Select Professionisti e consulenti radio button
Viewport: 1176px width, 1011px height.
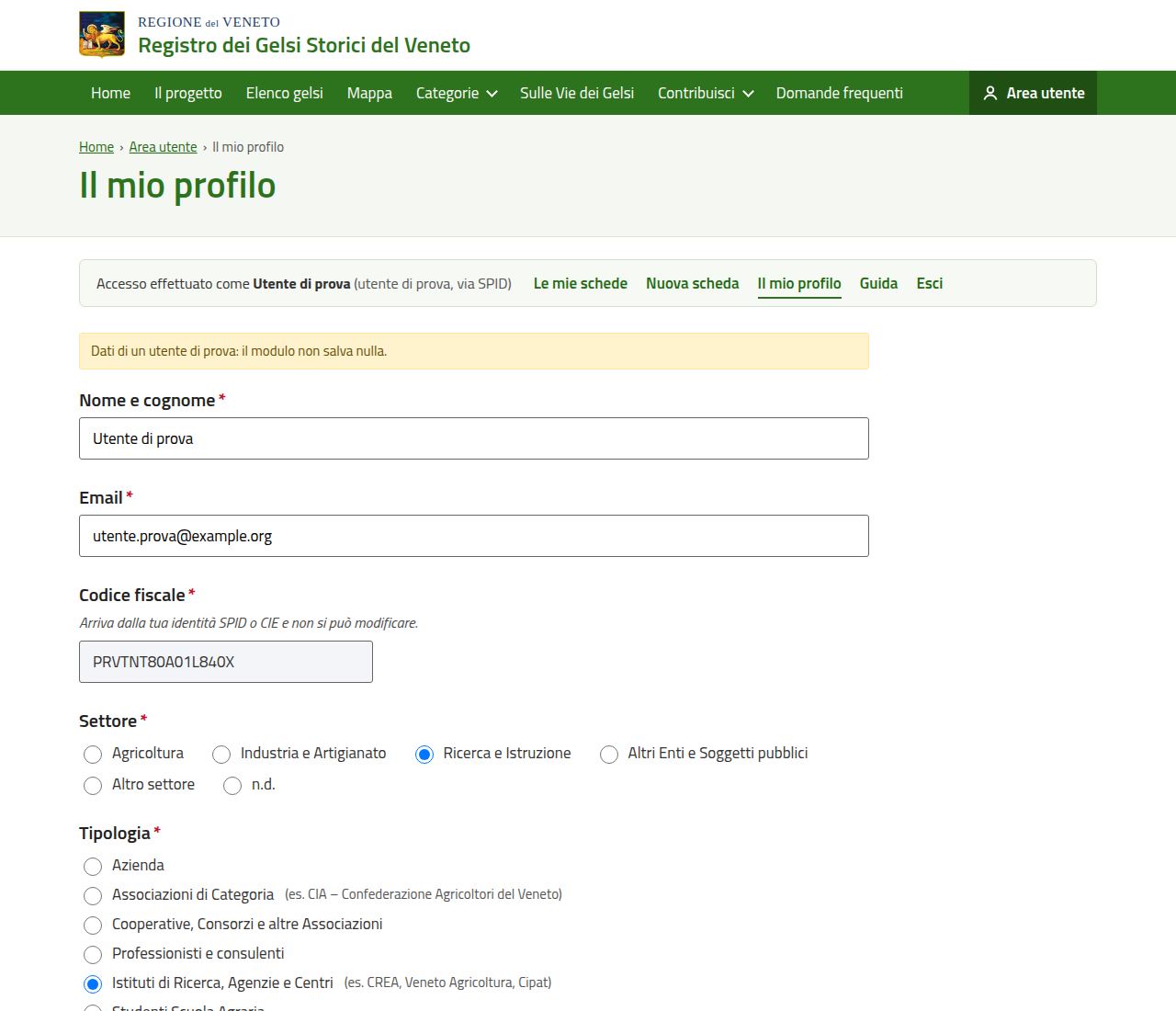coord(93,955)
